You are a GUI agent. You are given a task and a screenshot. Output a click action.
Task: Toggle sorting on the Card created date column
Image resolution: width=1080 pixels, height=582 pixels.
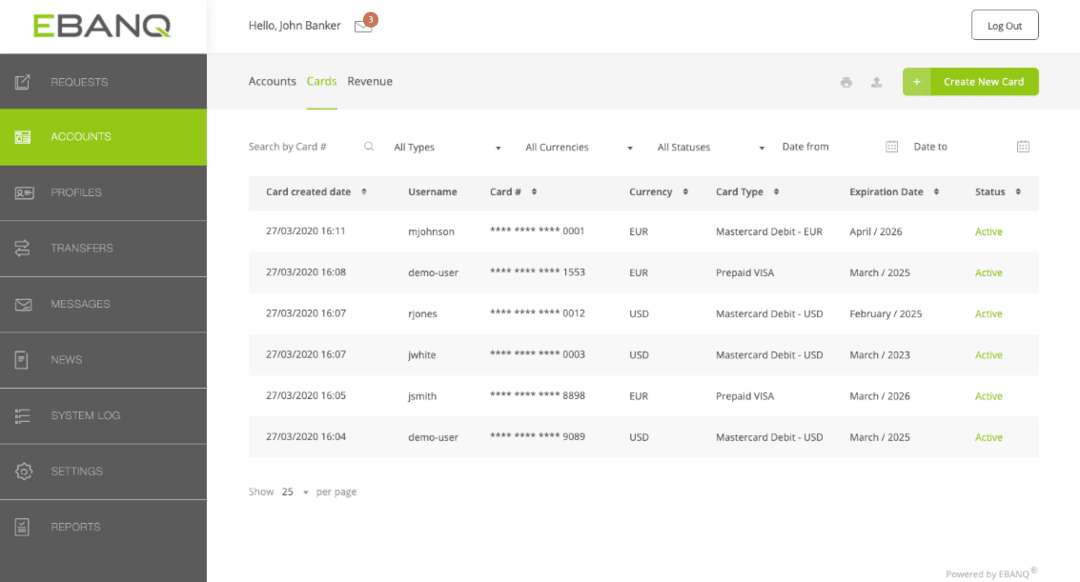[361, 191]
